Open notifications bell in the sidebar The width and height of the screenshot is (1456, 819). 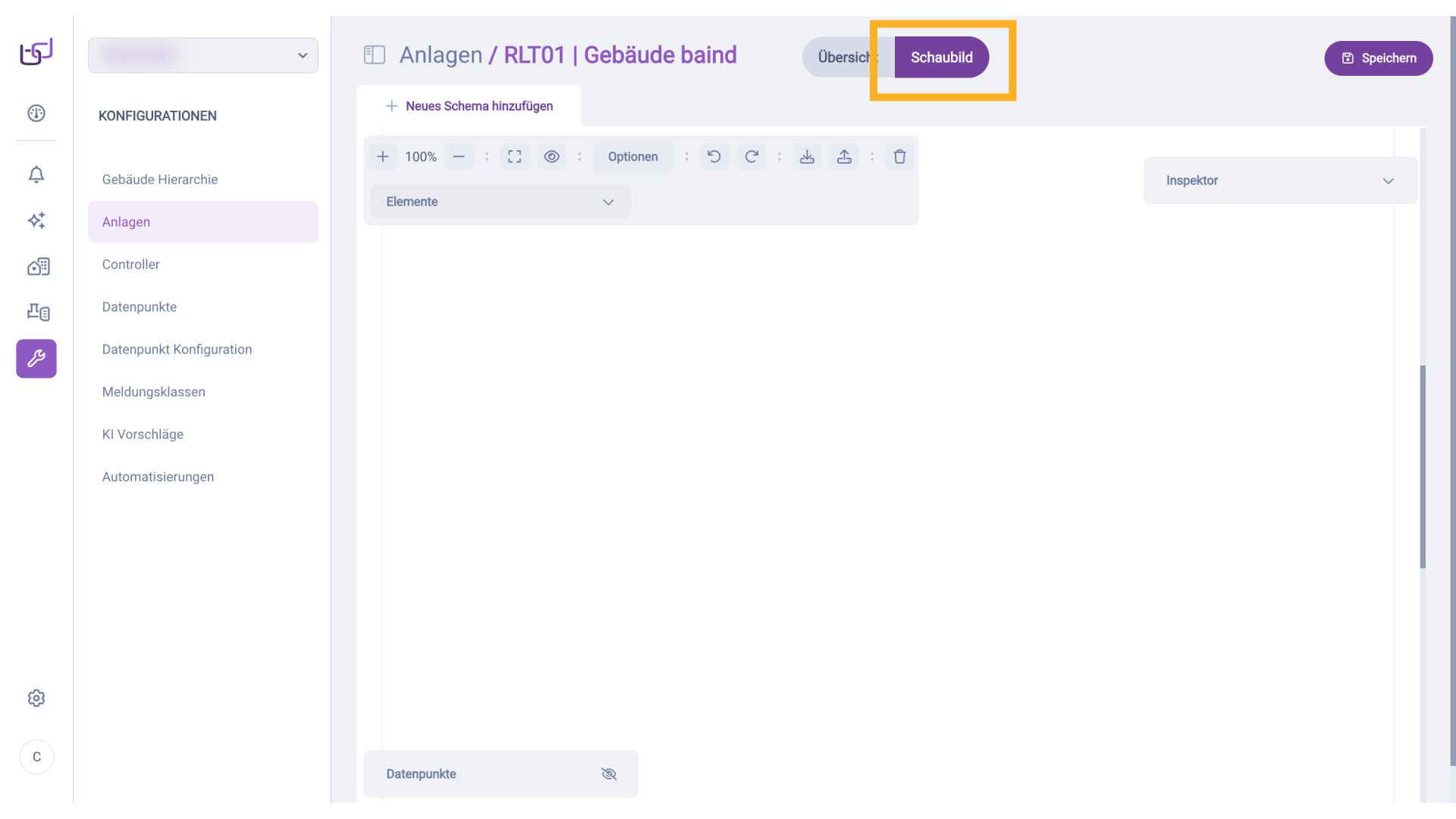[36, 174]
